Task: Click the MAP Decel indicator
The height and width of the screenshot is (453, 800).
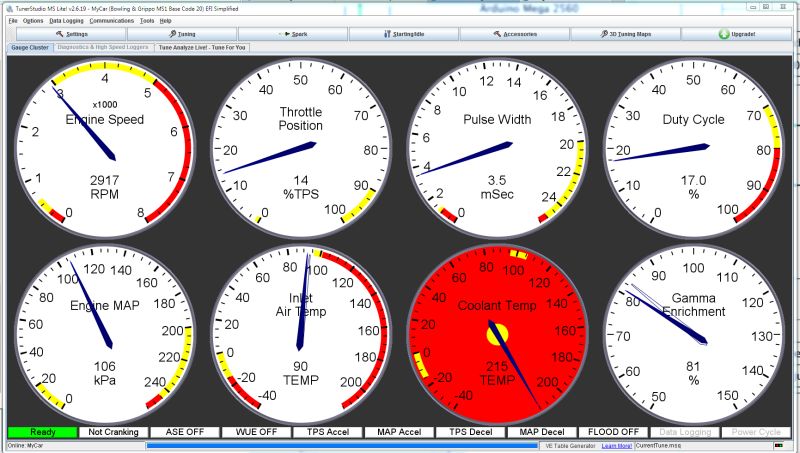Action: 542,432
